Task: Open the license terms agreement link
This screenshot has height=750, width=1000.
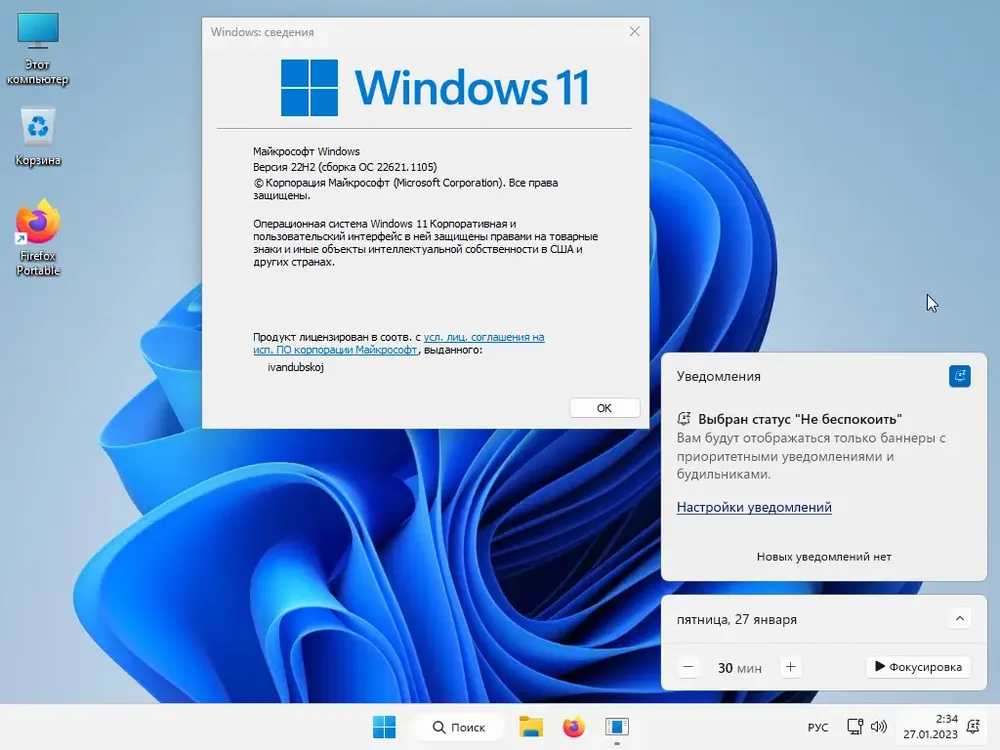Action: [x=484, y=338]
